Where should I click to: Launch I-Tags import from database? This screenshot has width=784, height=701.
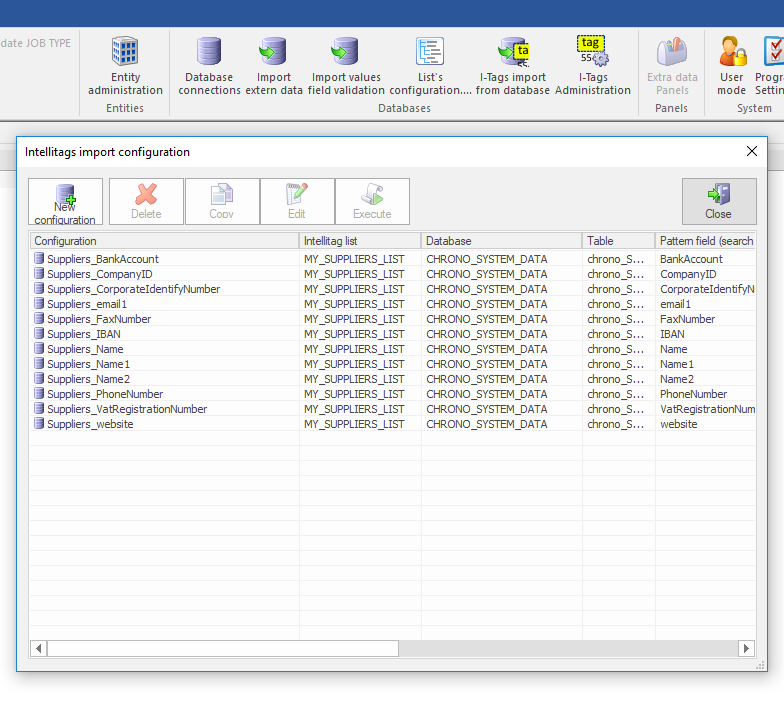513,66
